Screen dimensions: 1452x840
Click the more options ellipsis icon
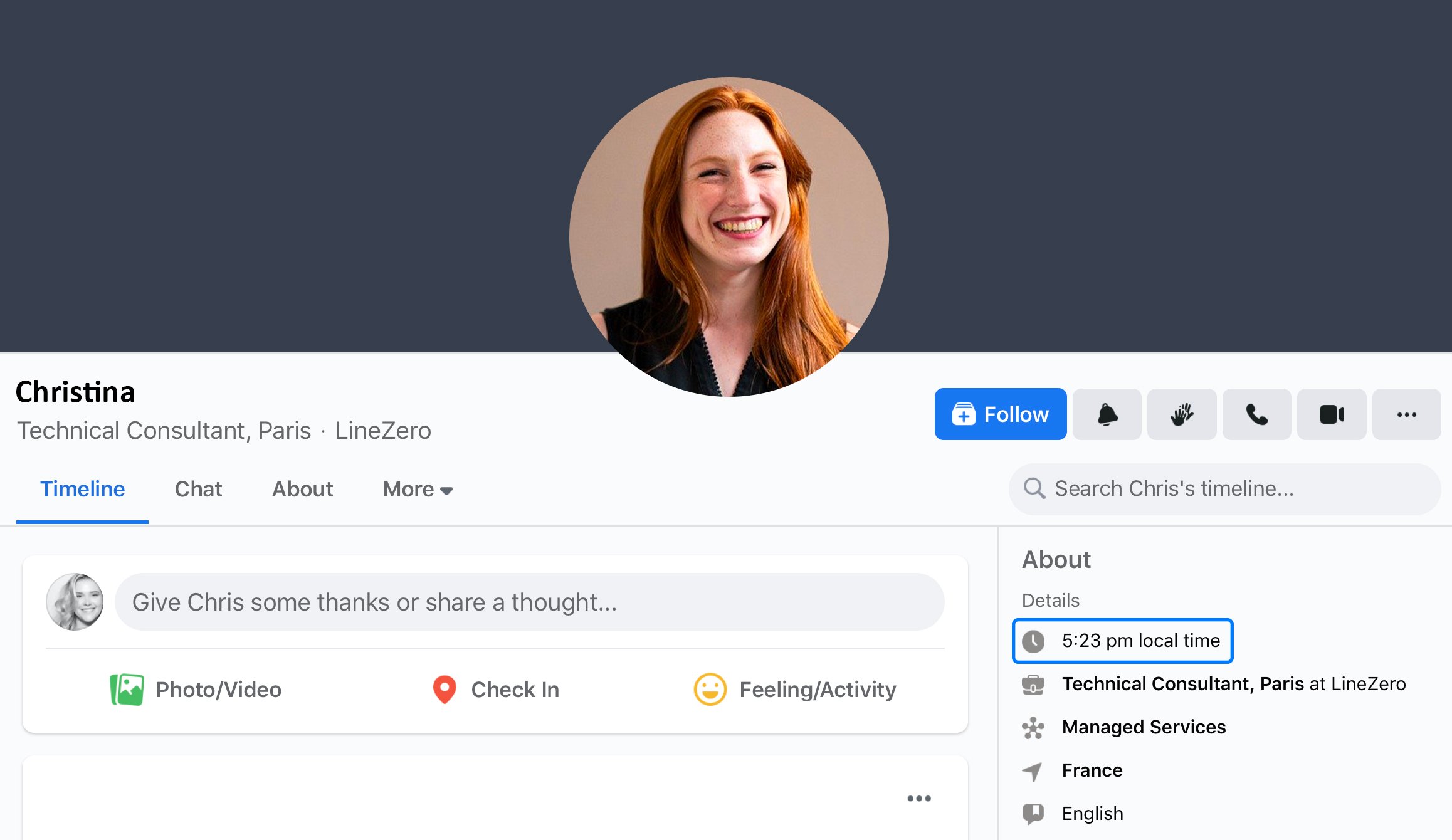click(1407, 414)
